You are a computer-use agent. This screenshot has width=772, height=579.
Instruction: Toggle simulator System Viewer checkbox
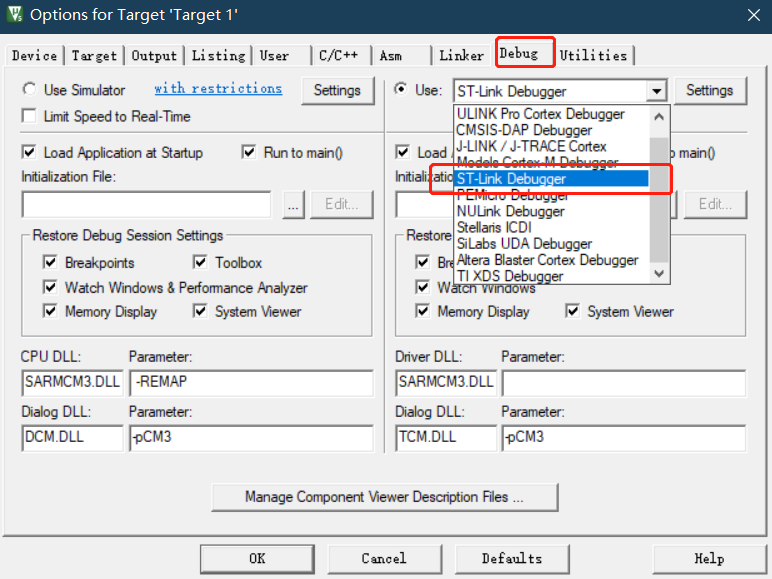(200, 311)
